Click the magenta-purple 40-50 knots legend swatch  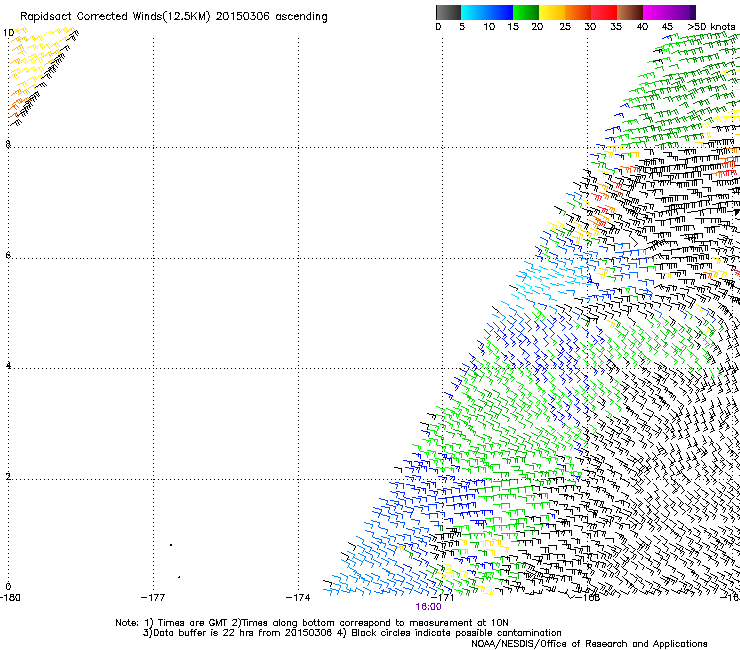click(x=669, y=12)
